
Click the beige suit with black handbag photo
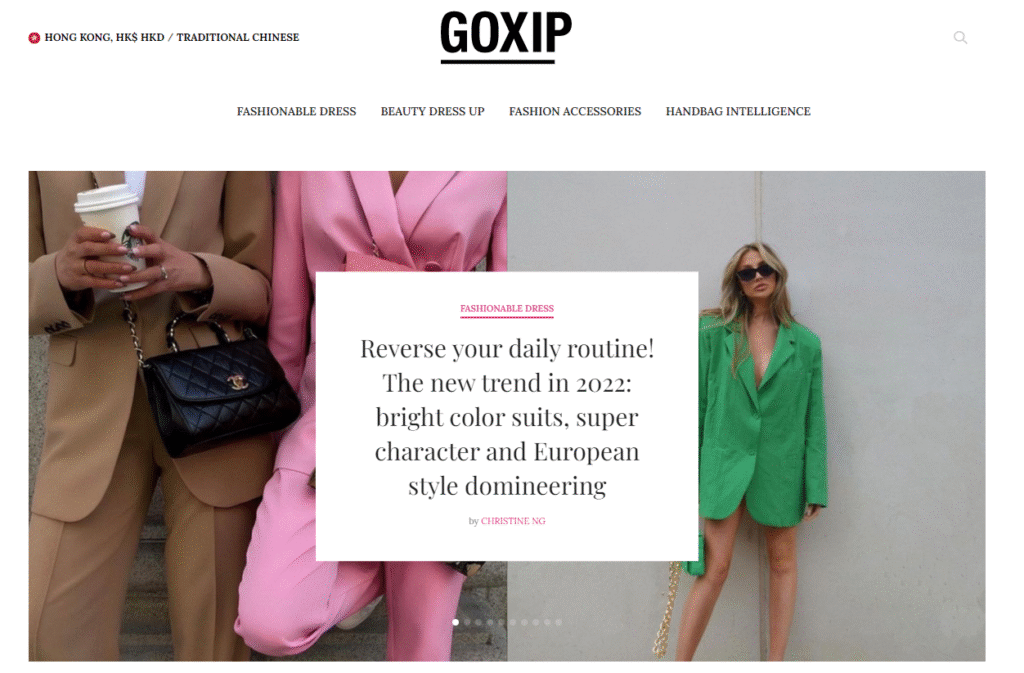150,416
